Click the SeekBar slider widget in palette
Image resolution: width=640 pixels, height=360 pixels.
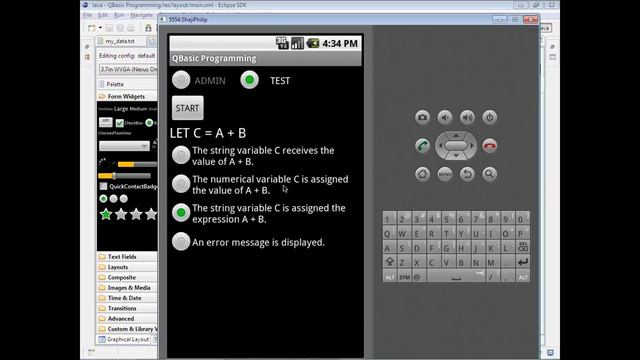click(x=124, y=176)
